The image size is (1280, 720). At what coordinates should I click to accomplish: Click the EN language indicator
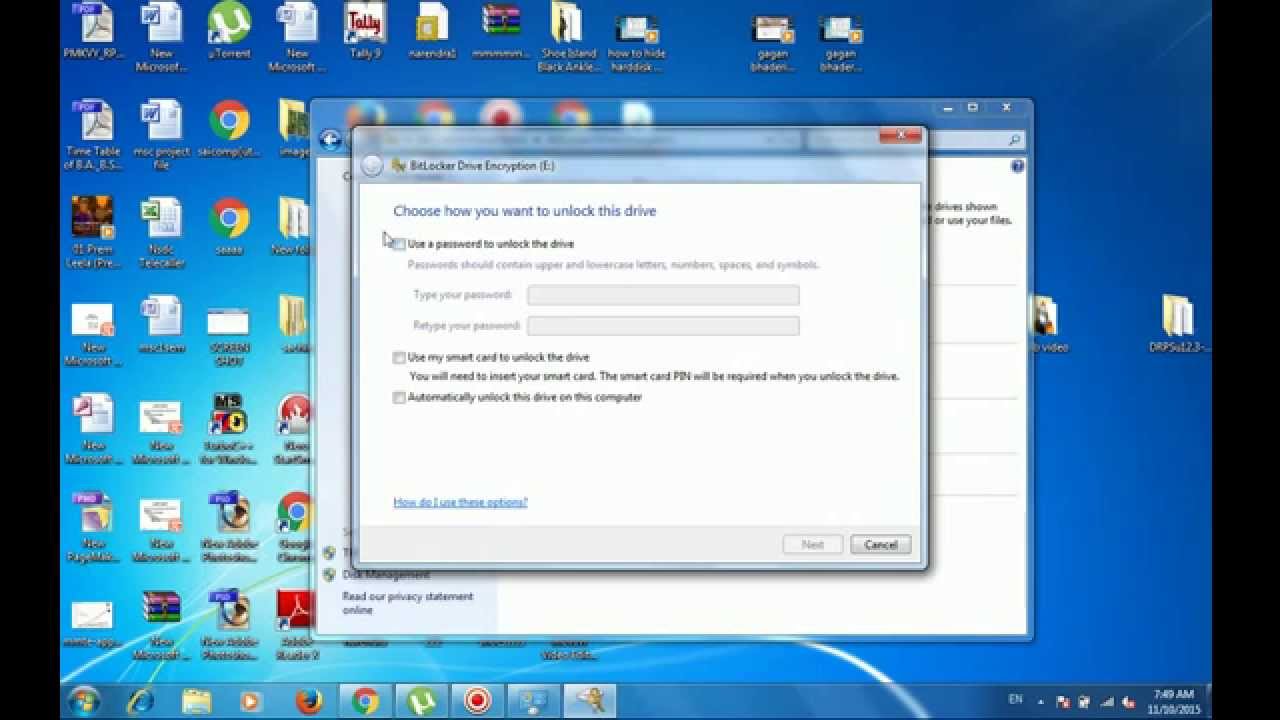[x=1015, y=699]
